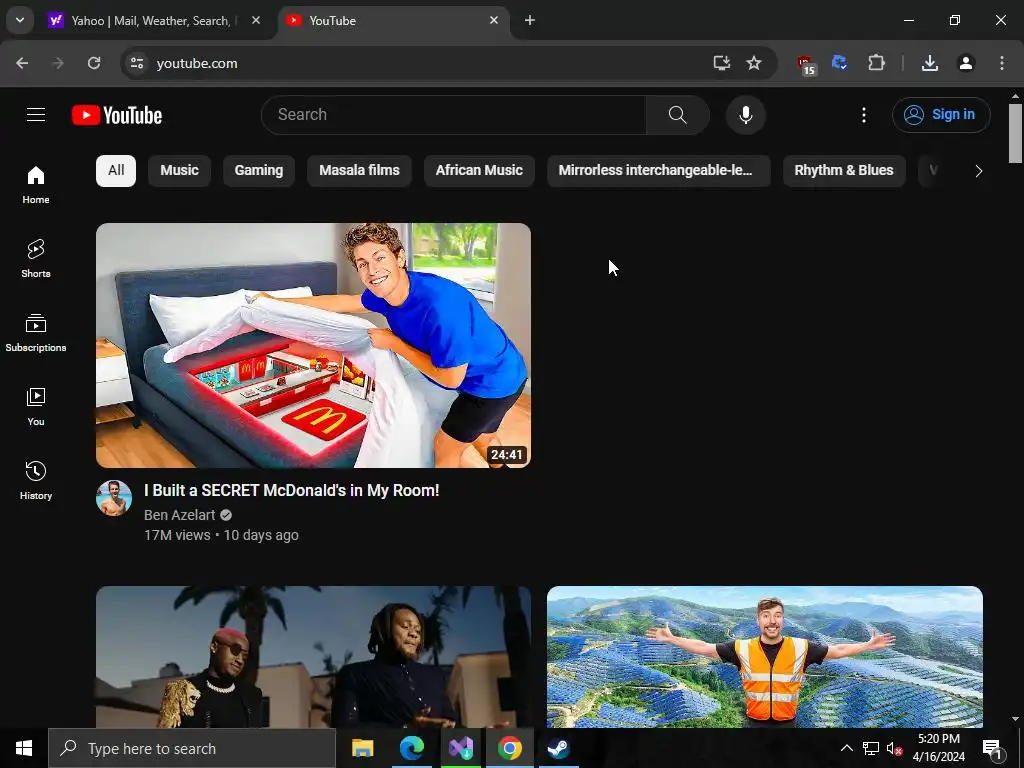The height and width of the screenshot is (768, 1024).
Task: Bookmark this page with the star icon
Action: [x=754, y=63]
